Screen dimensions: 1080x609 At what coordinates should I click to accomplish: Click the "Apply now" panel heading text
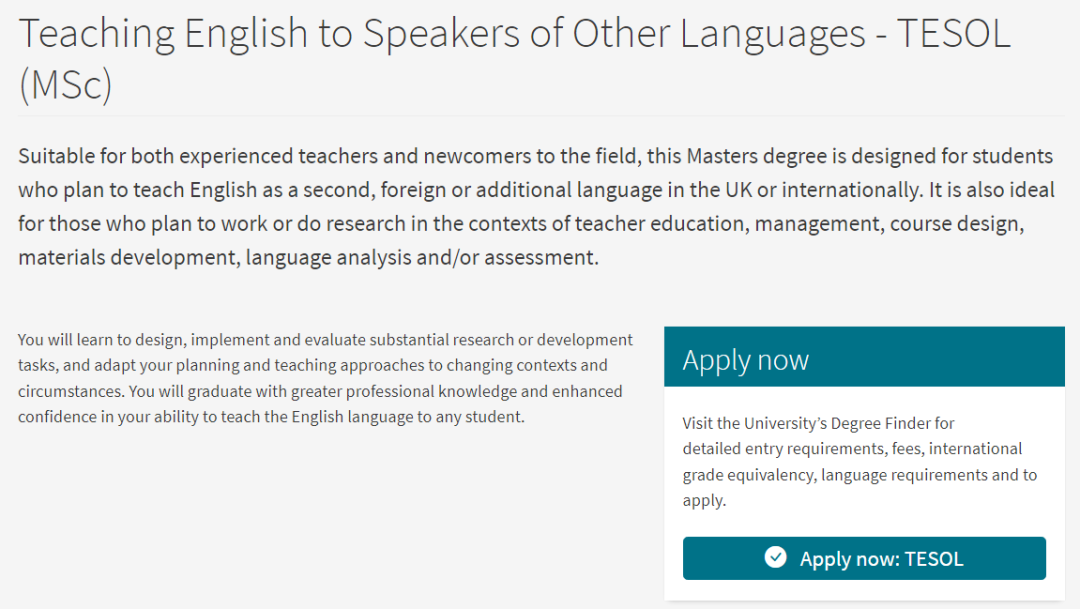click(745, 360)
